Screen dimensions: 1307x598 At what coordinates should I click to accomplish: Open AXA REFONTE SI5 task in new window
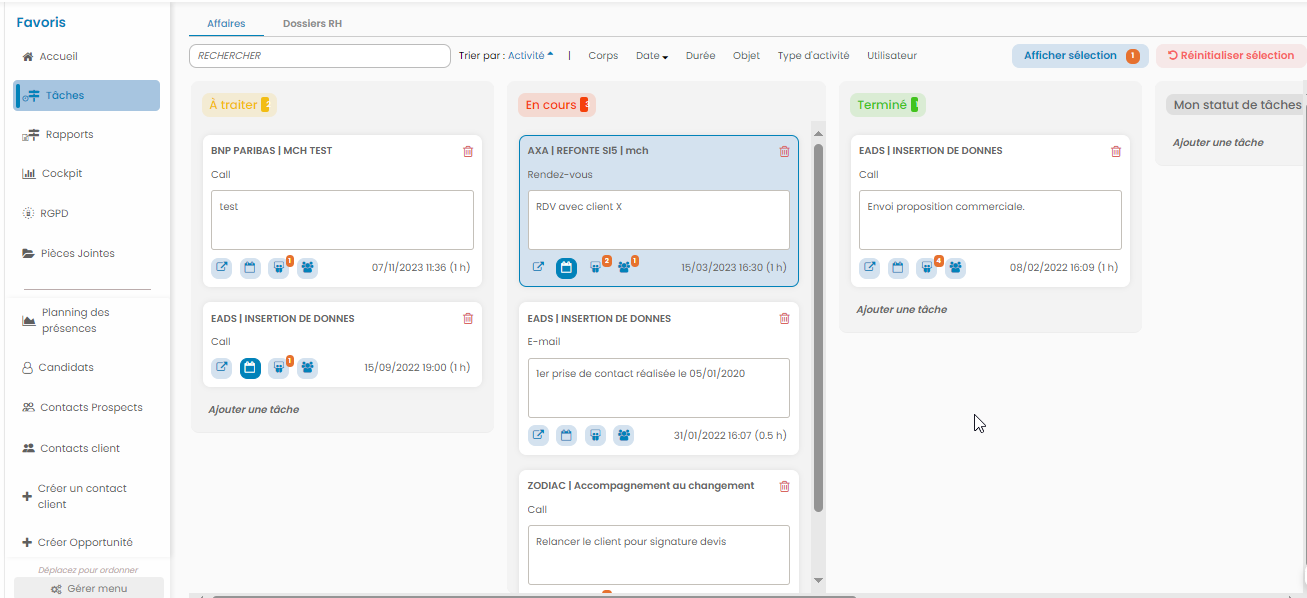(538, 268)
